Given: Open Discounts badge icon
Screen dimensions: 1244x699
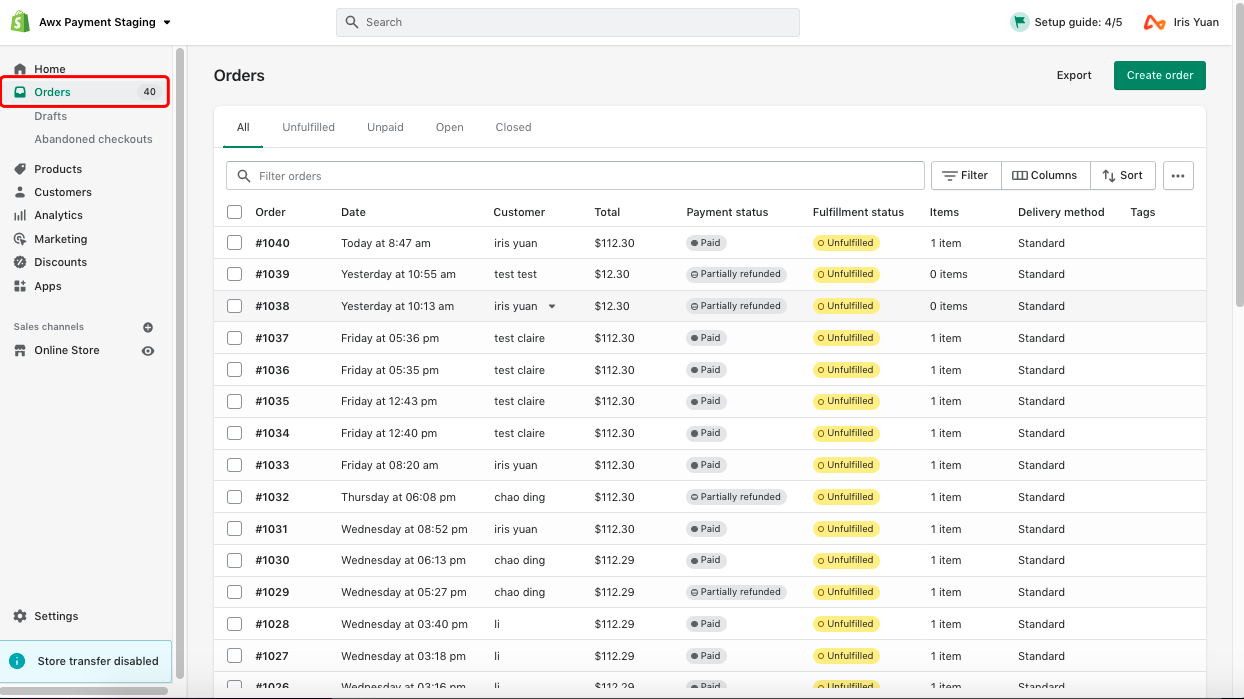Looking at the screenshot, I should coord(20,262).
